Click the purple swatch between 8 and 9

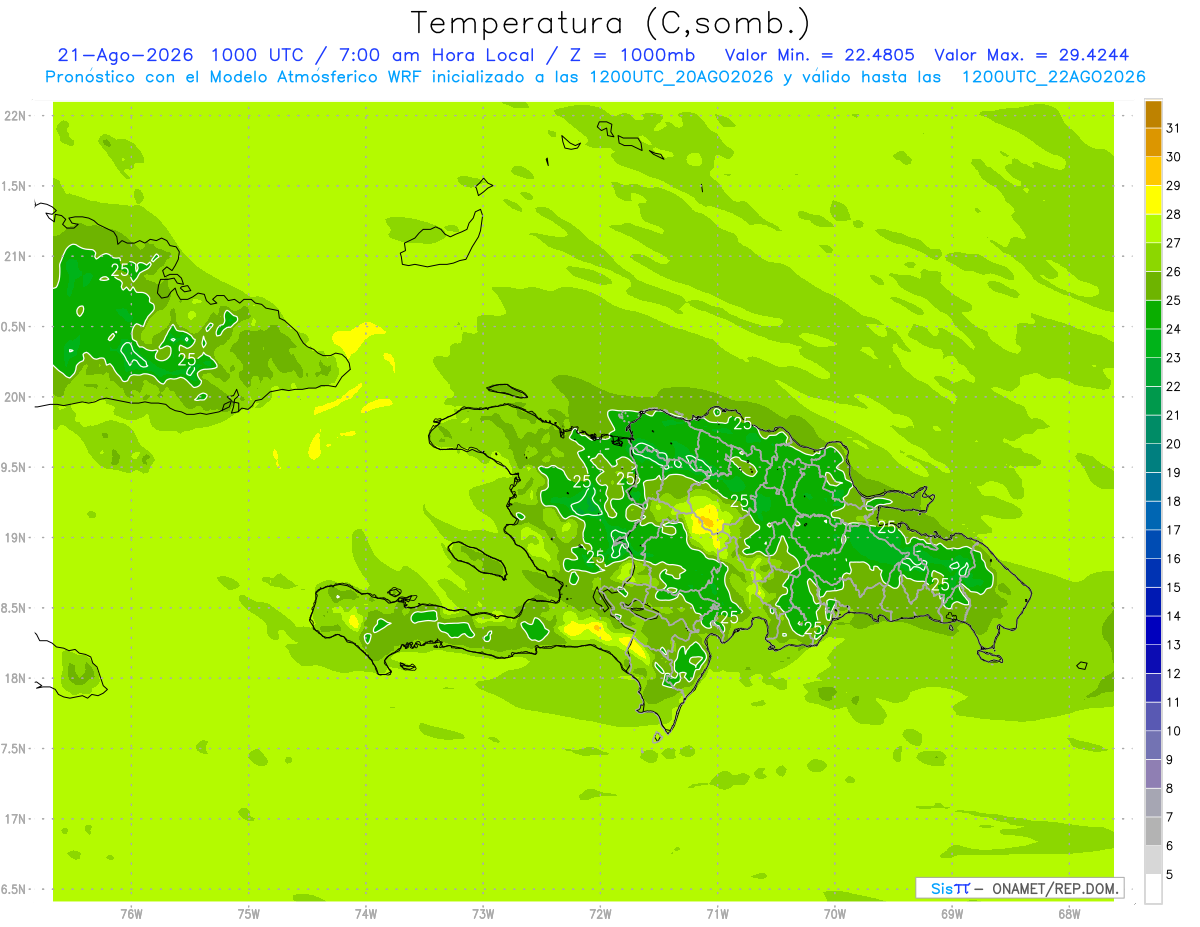point(1153,775)
